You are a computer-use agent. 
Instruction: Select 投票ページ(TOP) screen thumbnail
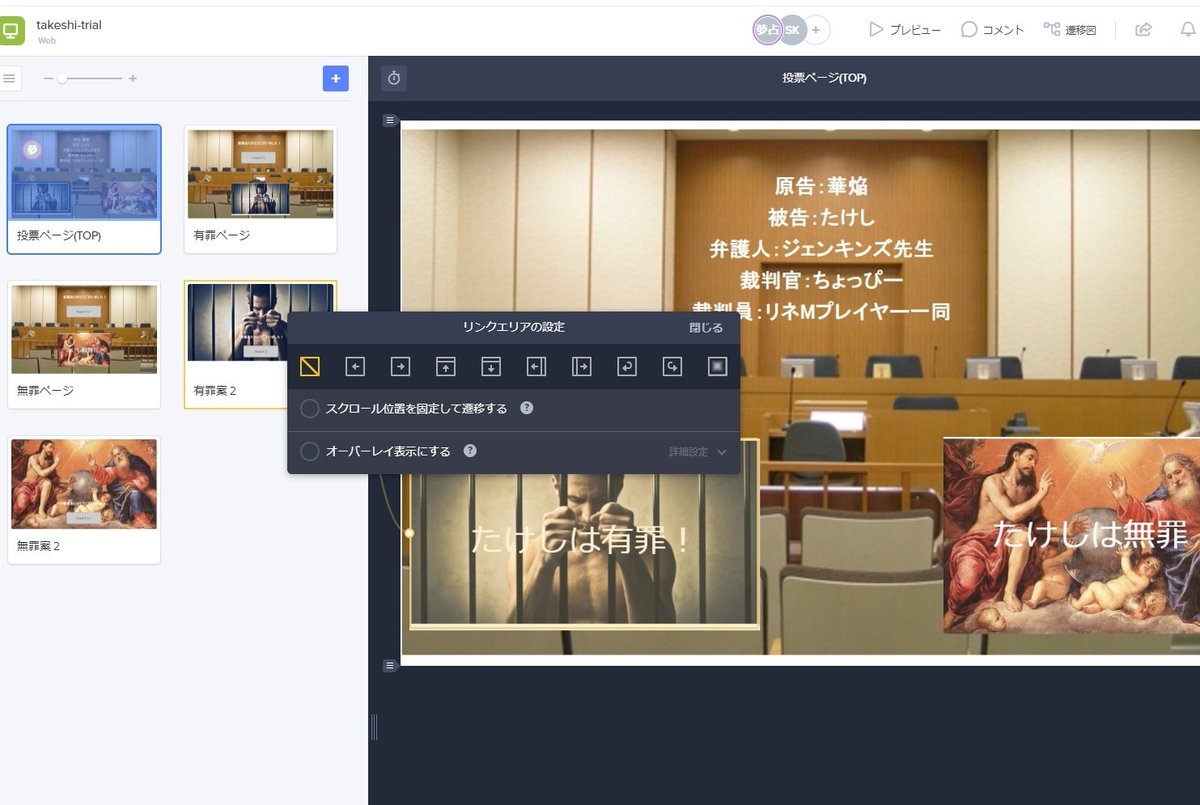(84, 189)
